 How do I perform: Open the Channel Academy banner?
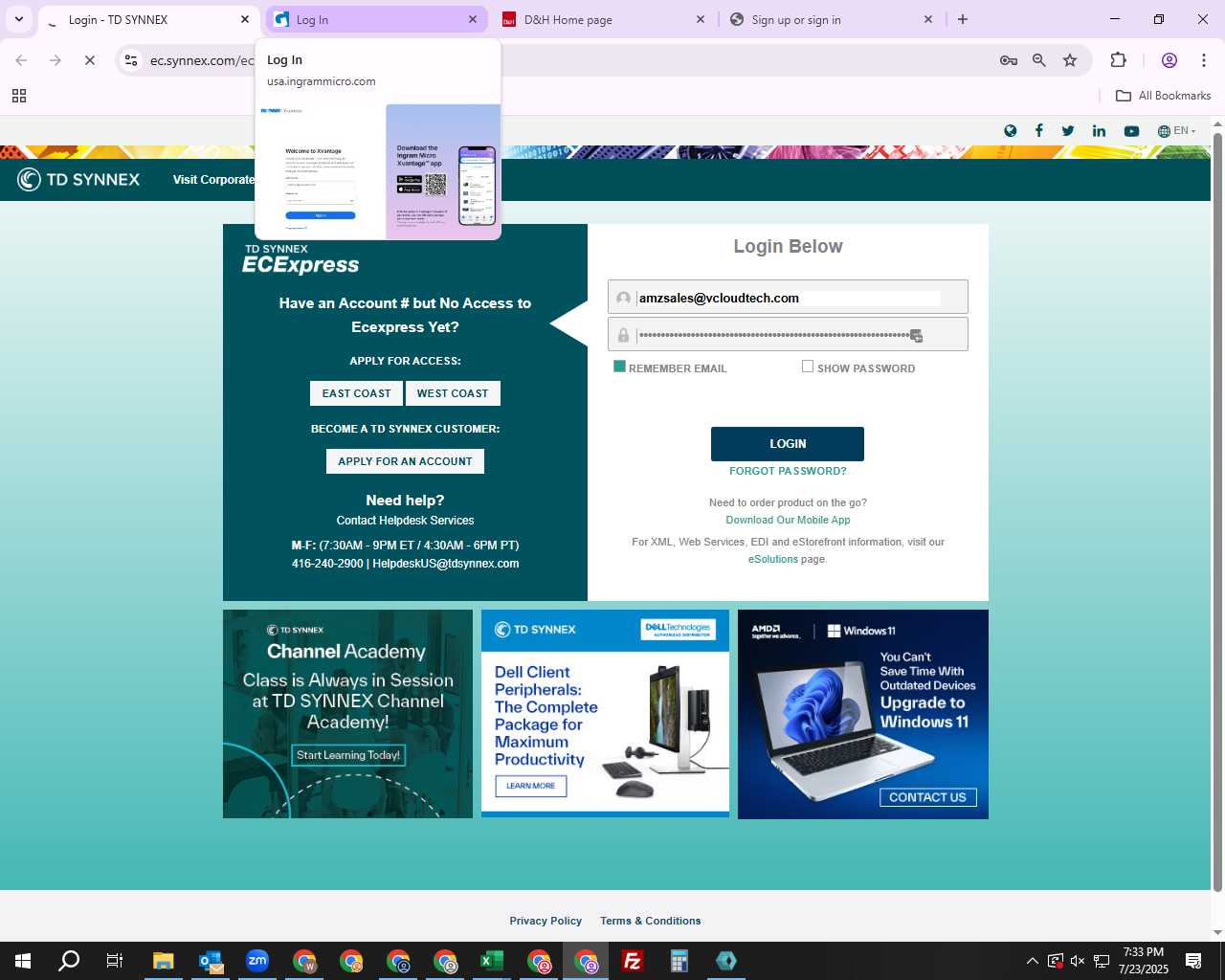(347, 714)
